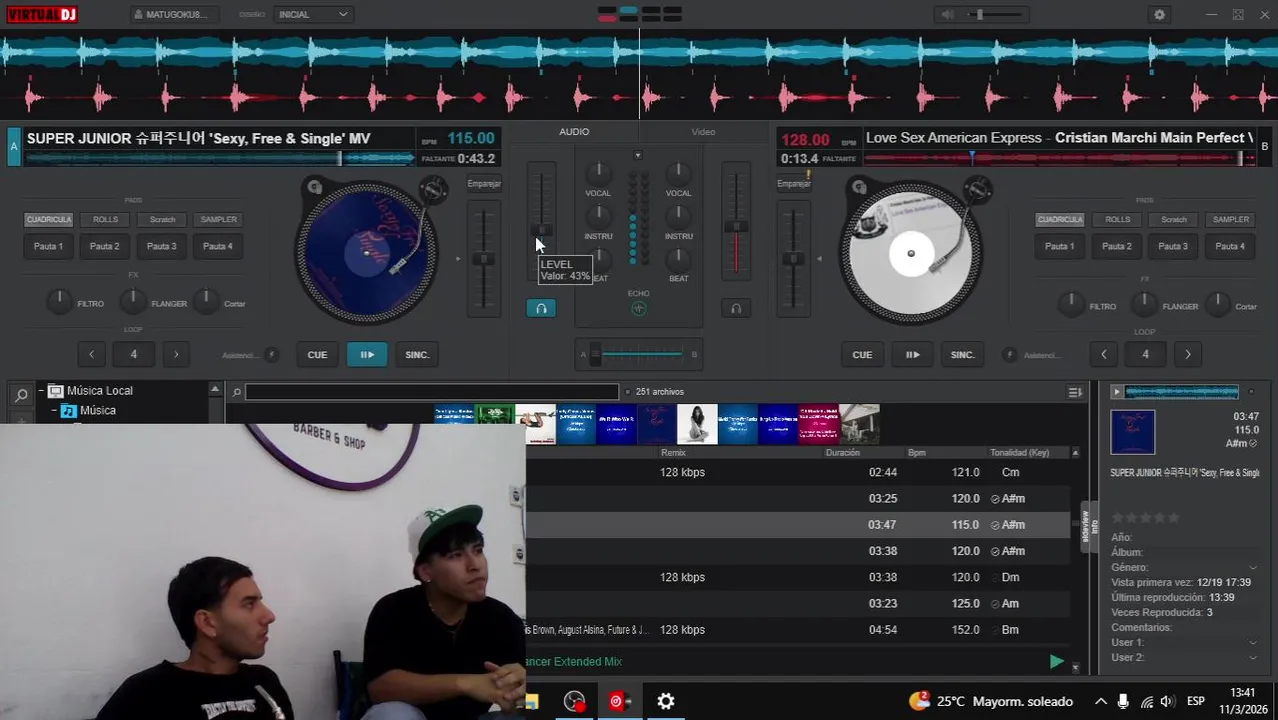Screen dimensions: 1278x720
Task: Select the SAMPLER pad mode on deck A
Action: click(218, 220)
